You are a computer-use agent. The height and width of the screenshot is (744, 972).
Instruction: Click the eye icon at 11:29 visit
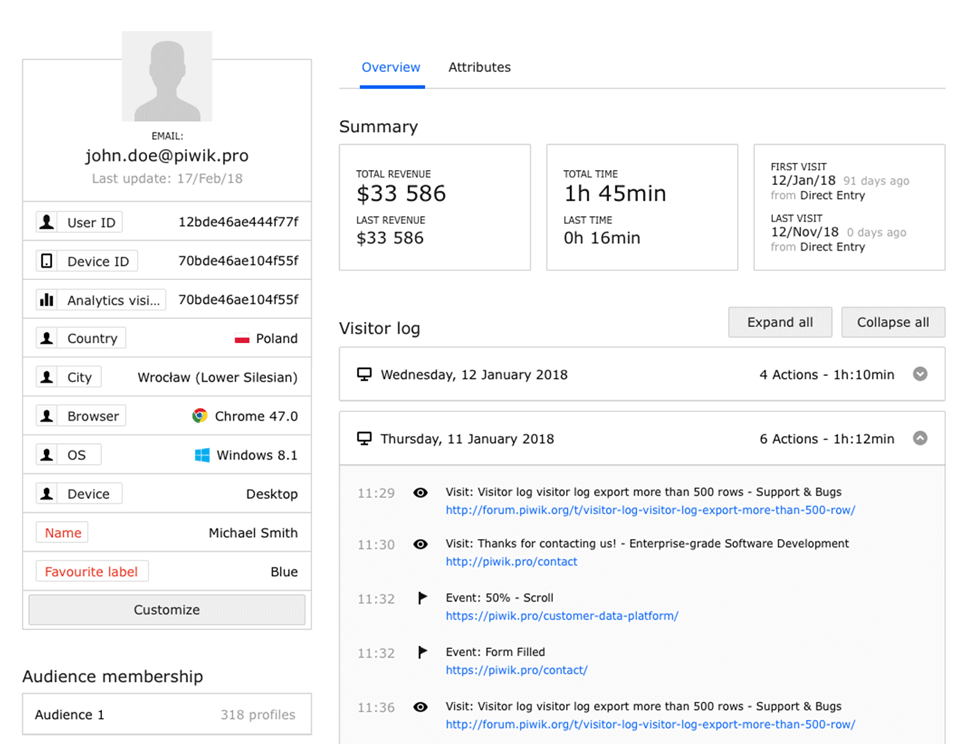pos(421,493)
